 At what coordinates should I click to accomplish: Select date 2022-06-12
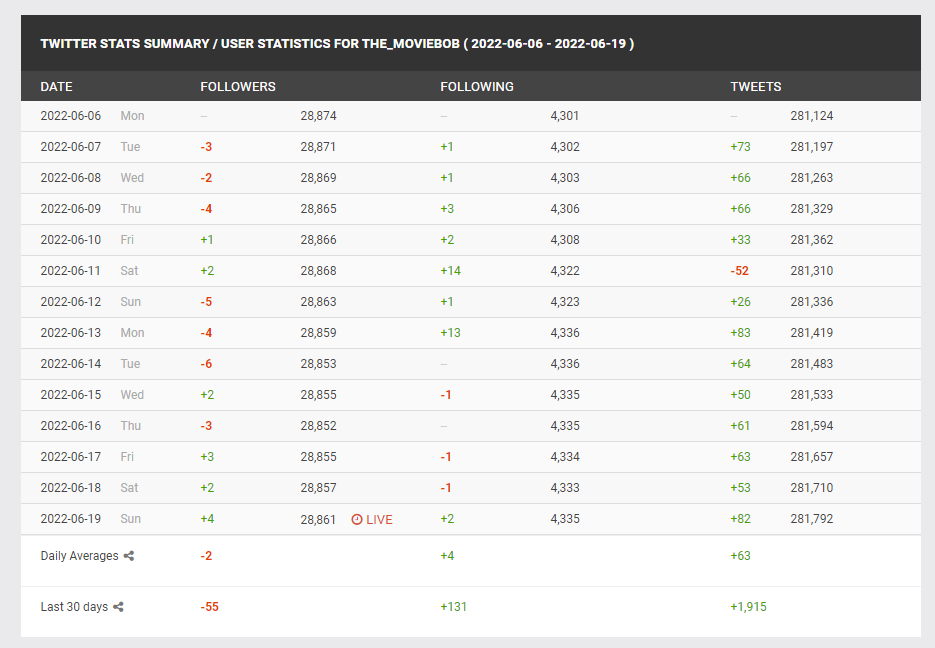coord(71,302)
